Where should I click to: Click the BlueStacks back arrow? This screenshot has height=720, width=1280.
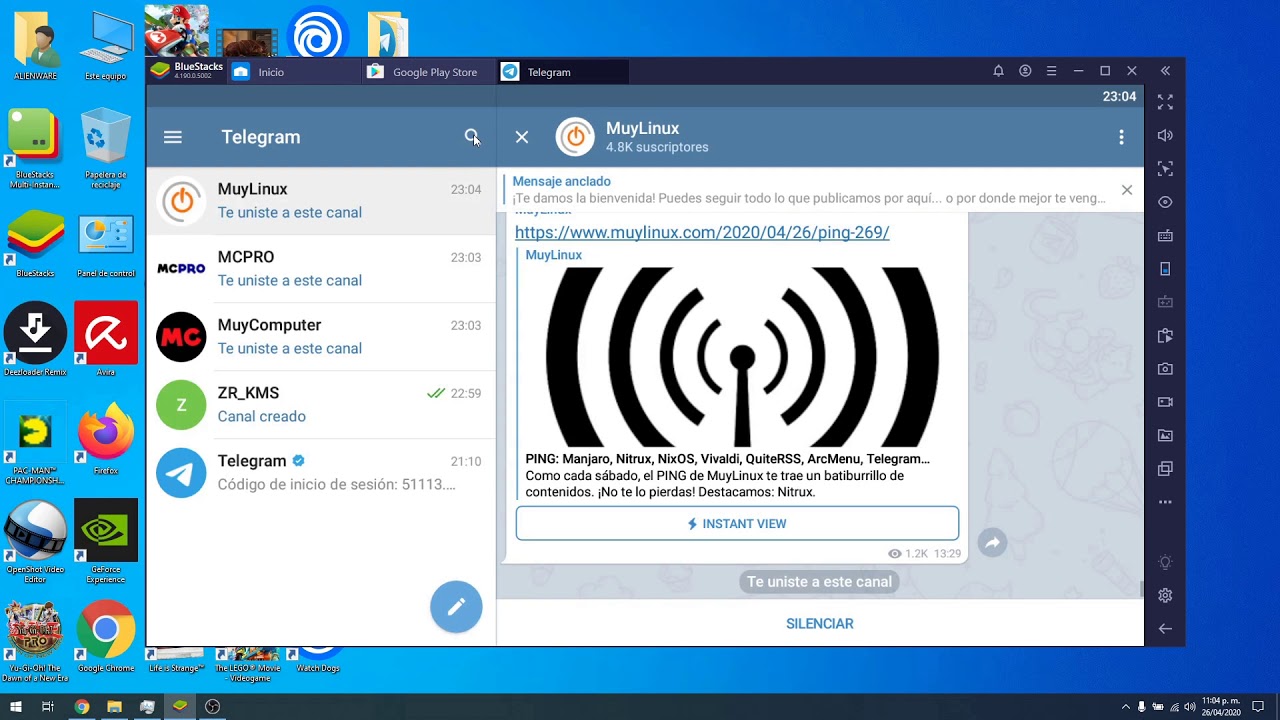point(1165,629)
